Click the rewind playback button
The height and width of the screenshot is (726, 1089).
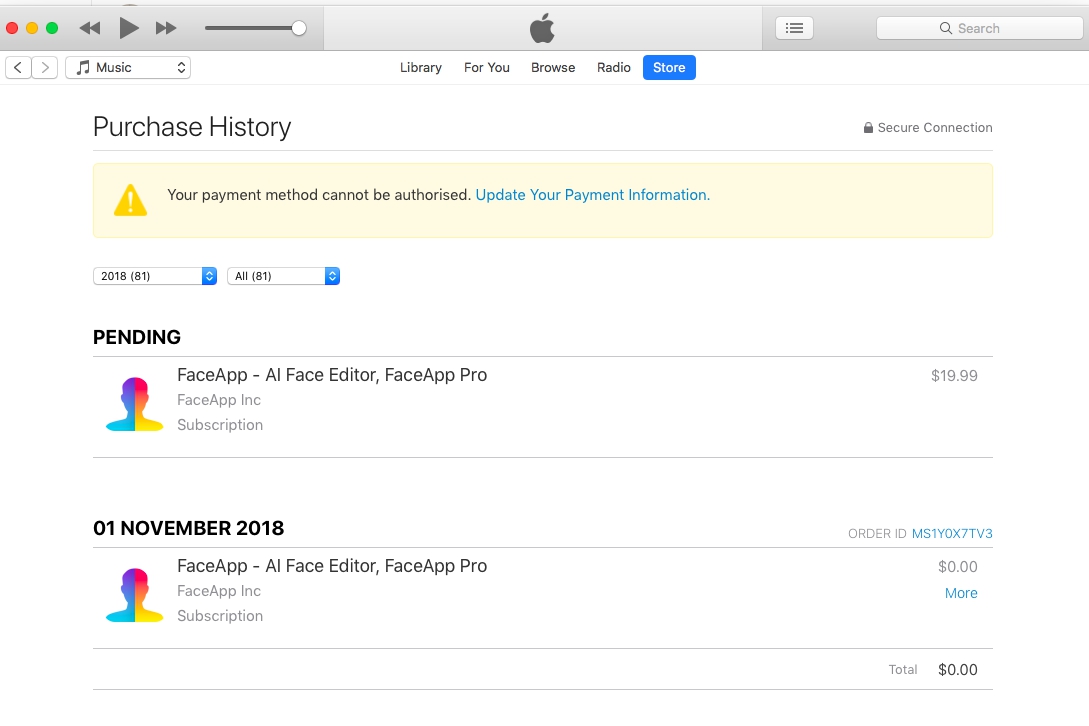point(90,28)
